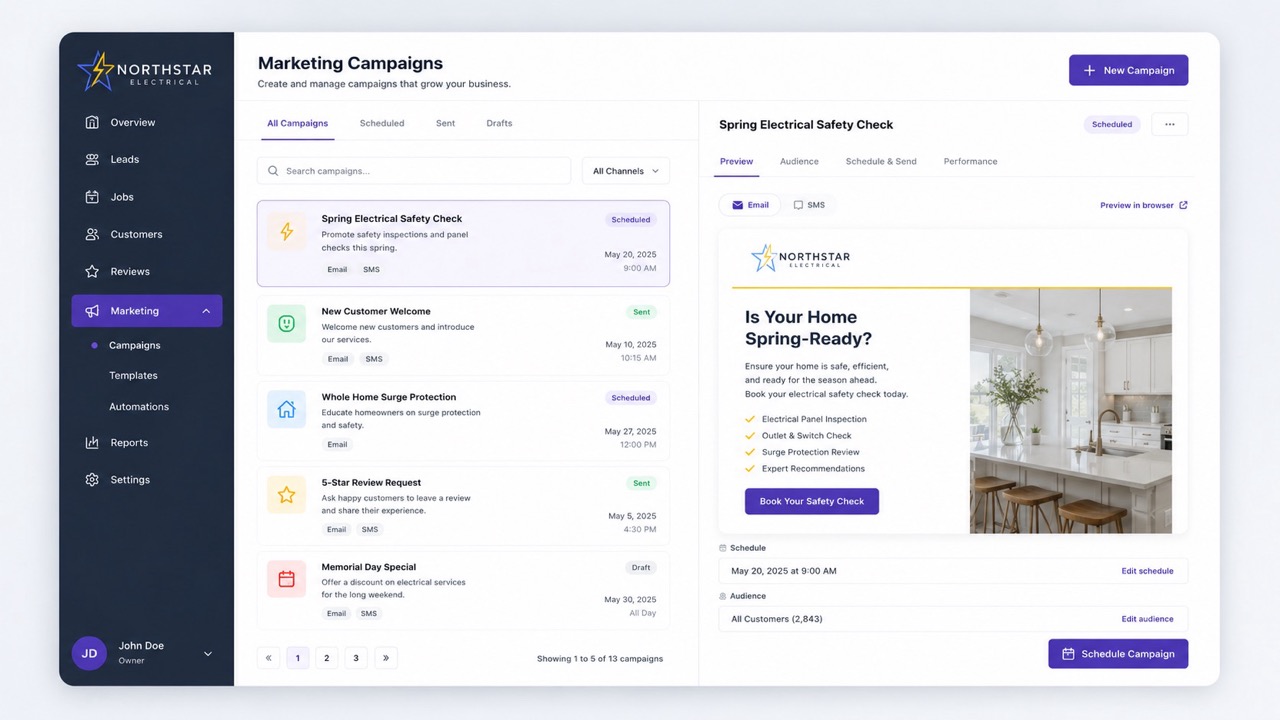This screenshot has width=1280, height=720.
Task: Click the outlet icon of New Customer Welcome
Action: [x=286, y=324]
